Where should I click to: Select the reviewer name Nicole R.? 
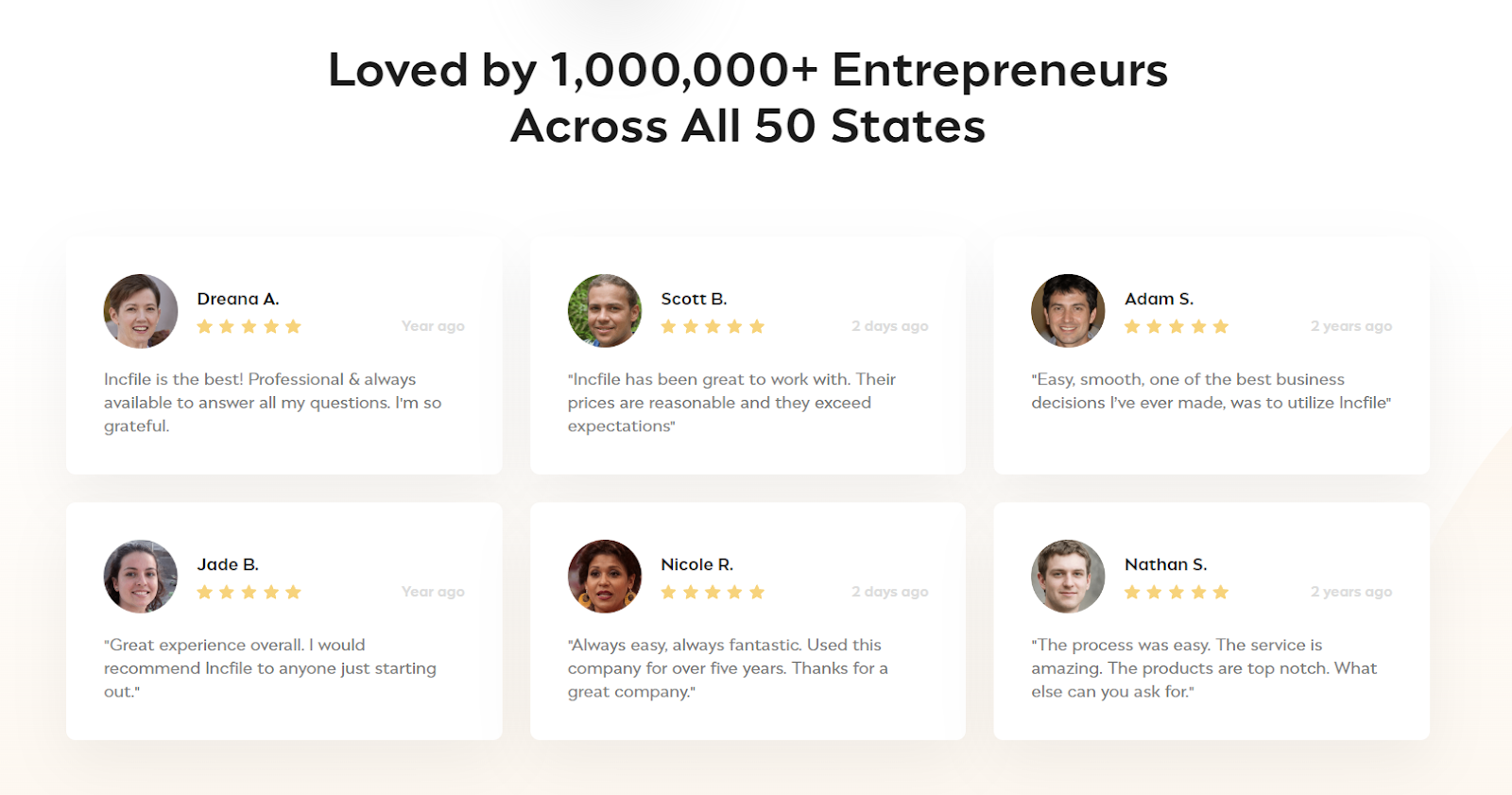[696, 564]
